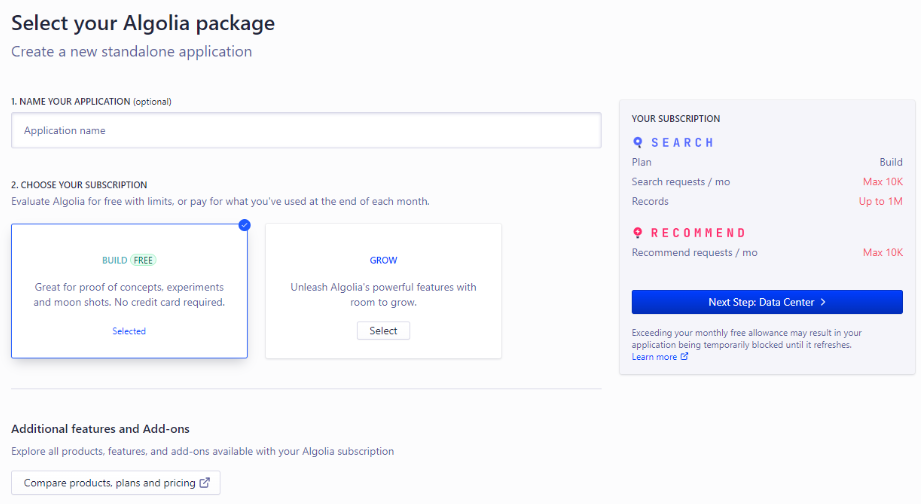
Task: Click the GROW plan title text
Action: point(383,260)
